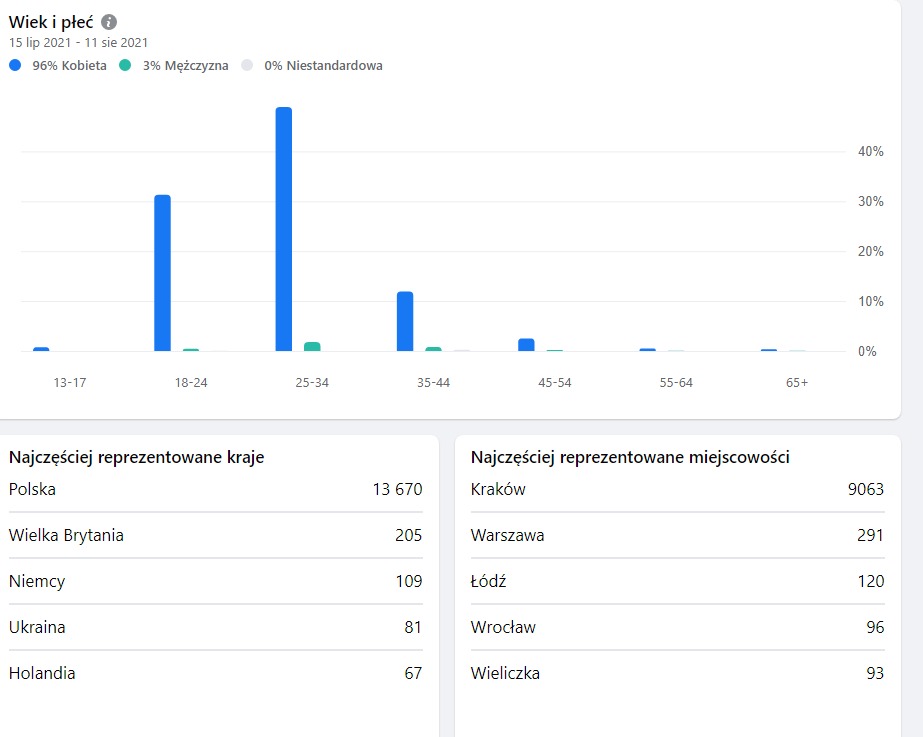
Task: Click the 109 value for Niemcy
Action: point(409,581)
